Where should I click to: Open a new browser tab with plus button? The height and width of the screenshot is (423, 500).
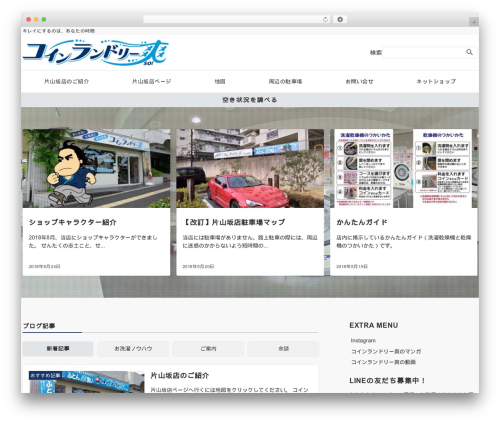(474, 22)
